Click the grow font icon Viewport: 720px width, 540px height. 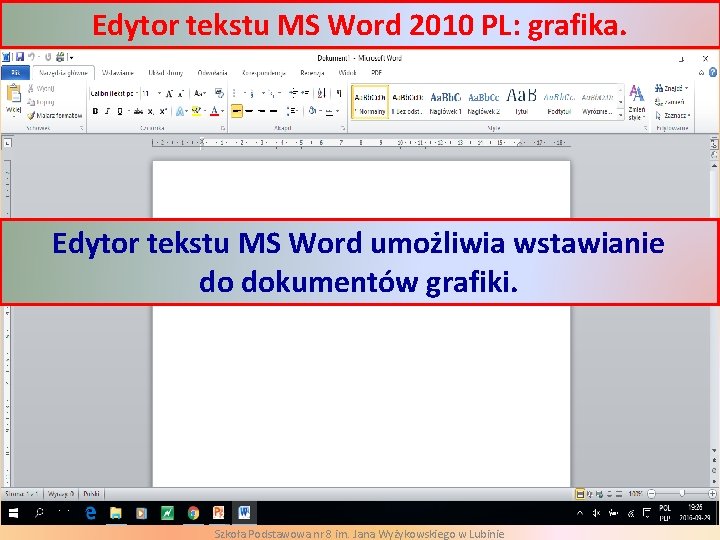(169, 94)
